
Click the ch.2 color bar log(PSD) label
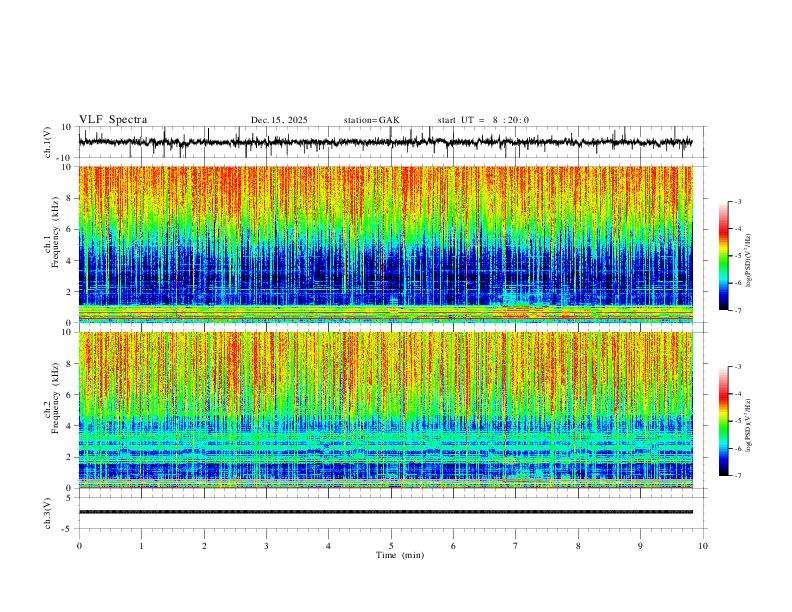tap(749, 425)
